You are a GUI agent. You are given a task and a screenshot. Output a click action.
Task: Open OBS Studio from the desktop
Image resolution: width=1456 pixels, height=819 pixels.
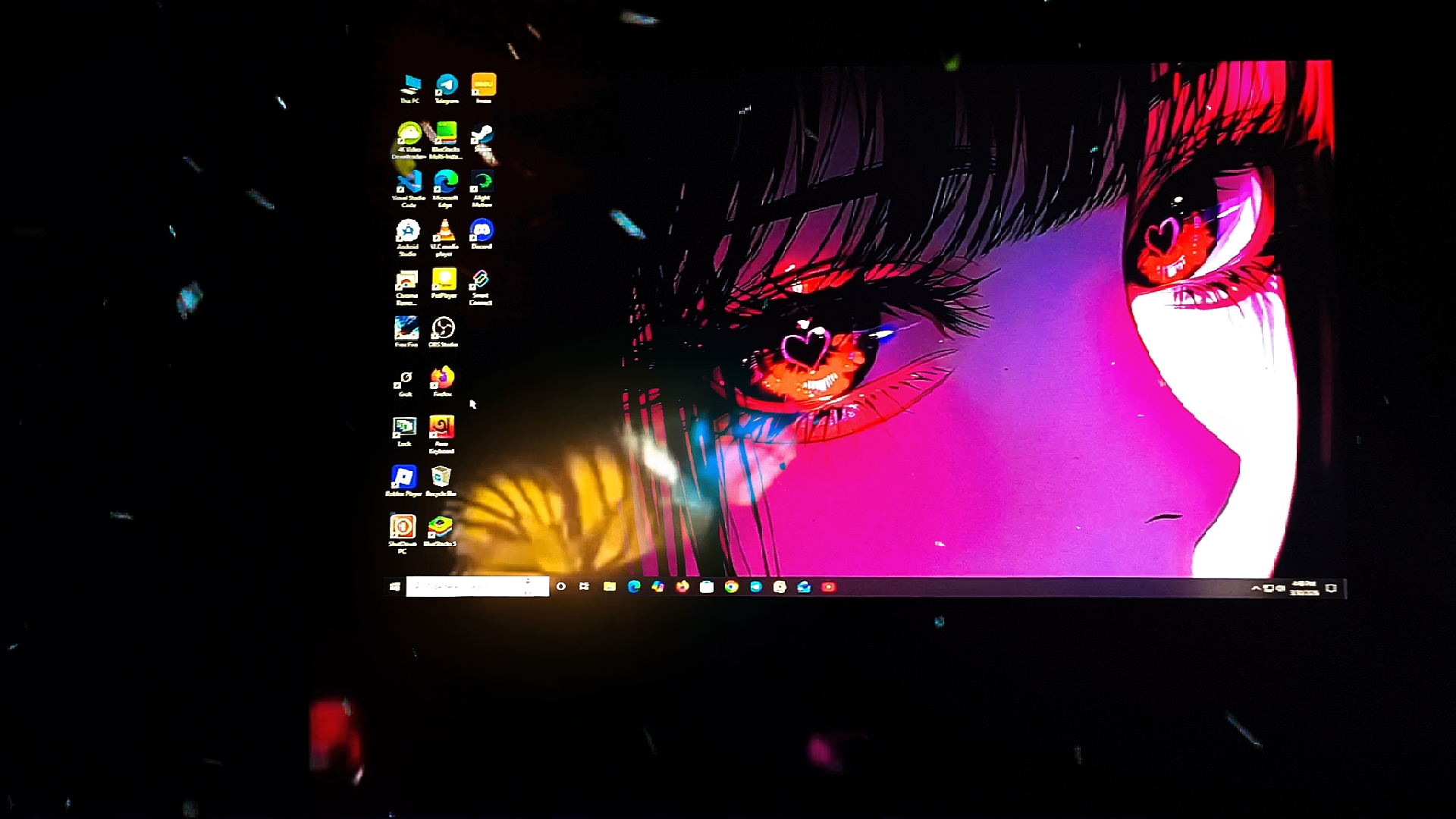pyautogui.click(x=443, y=332)
